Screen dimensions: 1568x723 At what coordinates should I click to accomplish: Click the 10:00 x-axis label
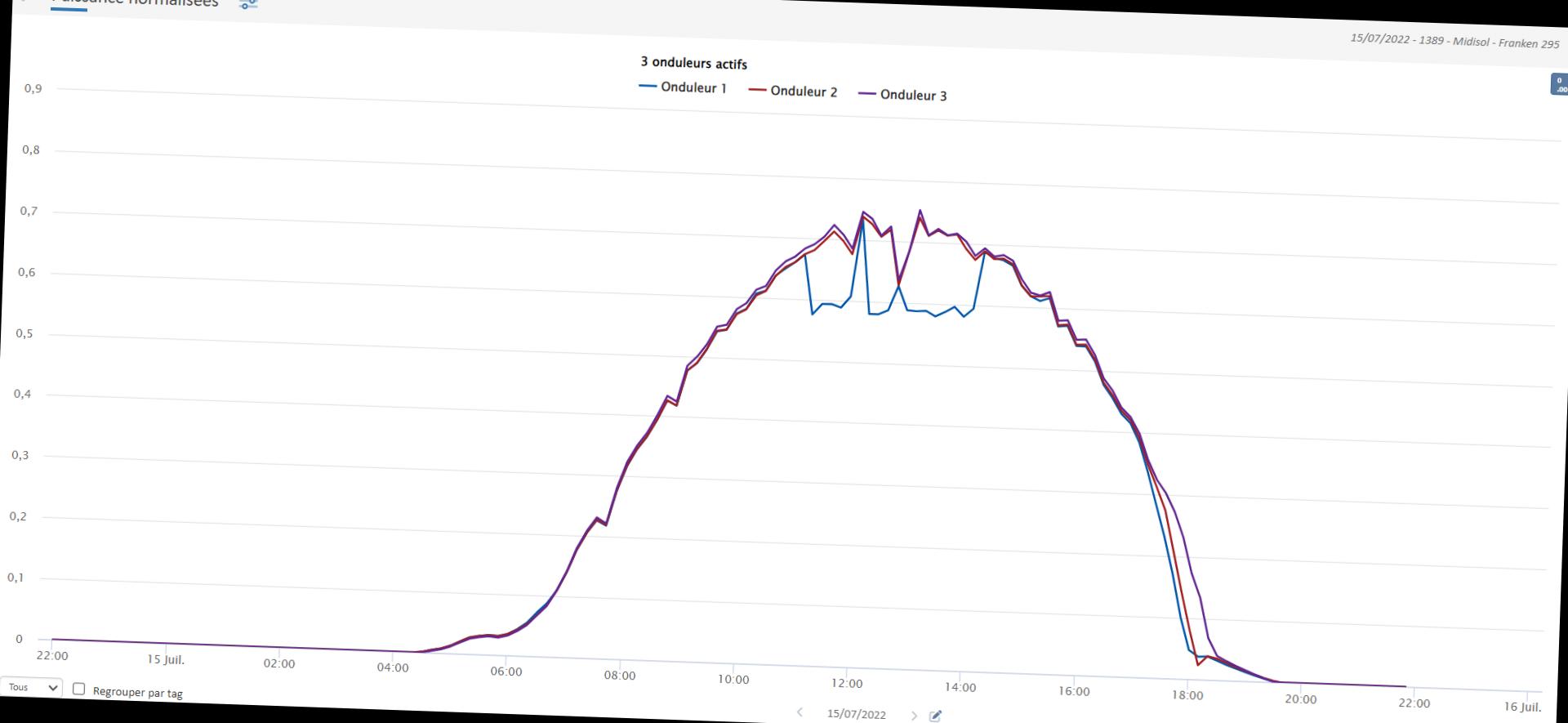click(x=733, y=680)
